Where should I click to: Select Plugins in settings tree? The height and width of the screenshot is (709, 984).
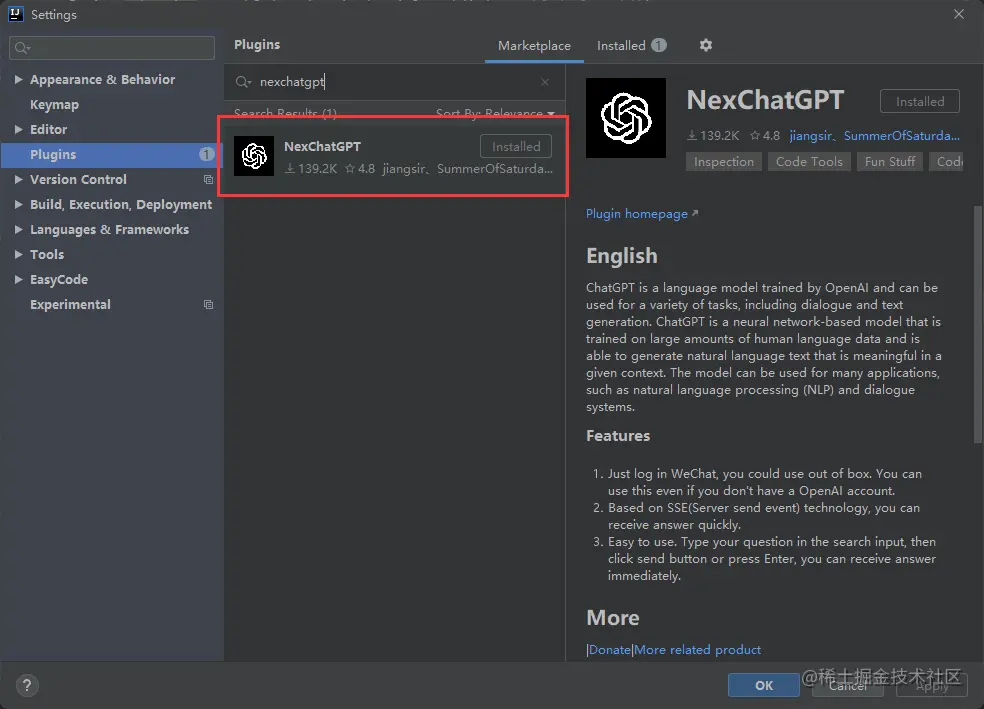coord(112,154)
